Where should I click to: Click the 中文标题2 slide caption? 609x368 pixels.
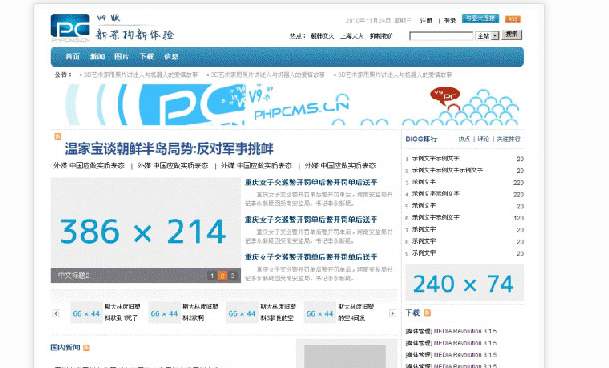(73, 276)
